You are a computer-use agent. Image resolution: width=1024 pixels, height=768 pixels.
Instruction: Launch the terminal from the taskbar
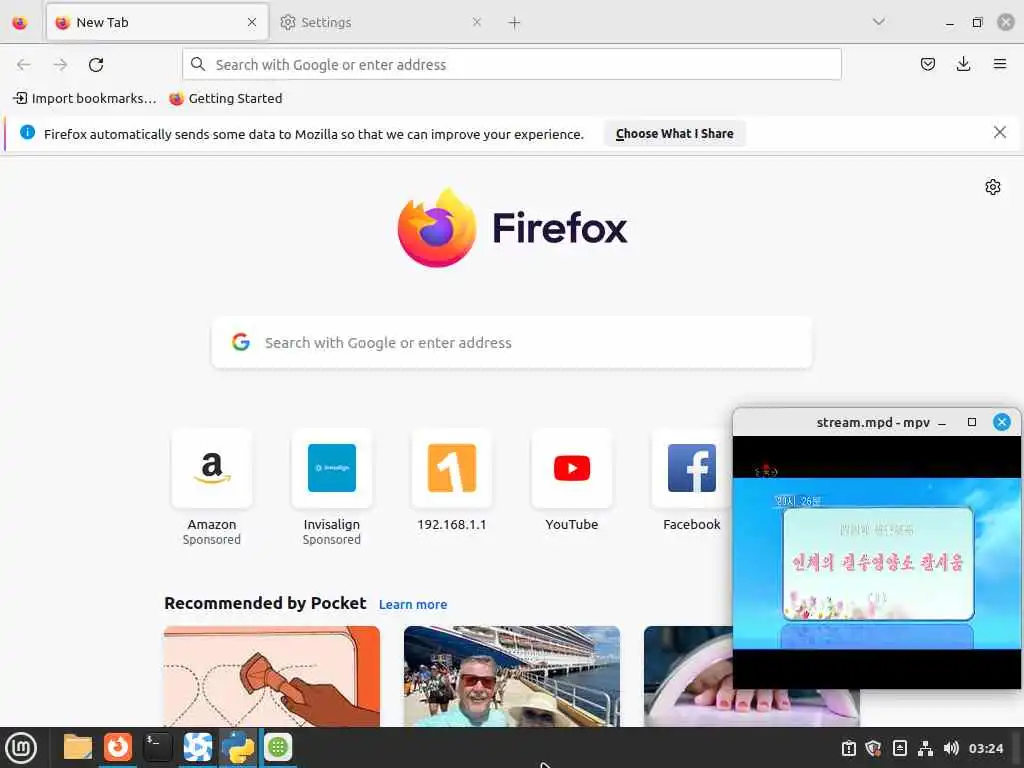[157, 747]
